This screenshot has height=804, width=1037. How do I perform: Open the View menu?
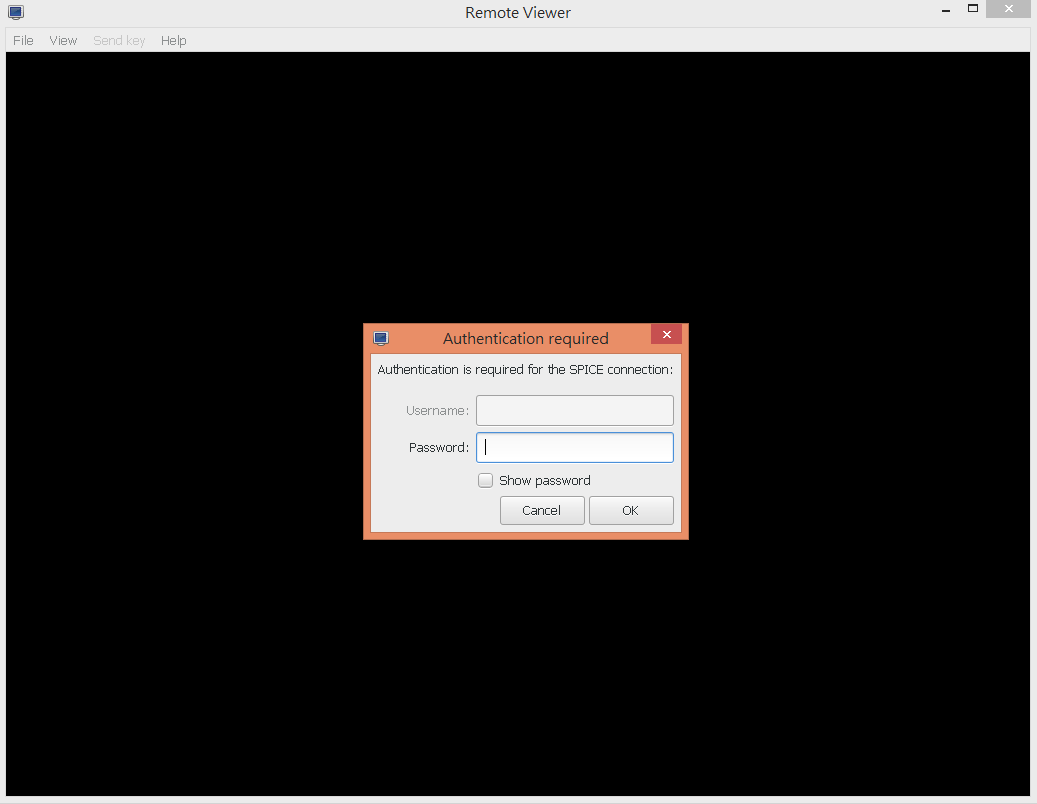click(63, 40)
